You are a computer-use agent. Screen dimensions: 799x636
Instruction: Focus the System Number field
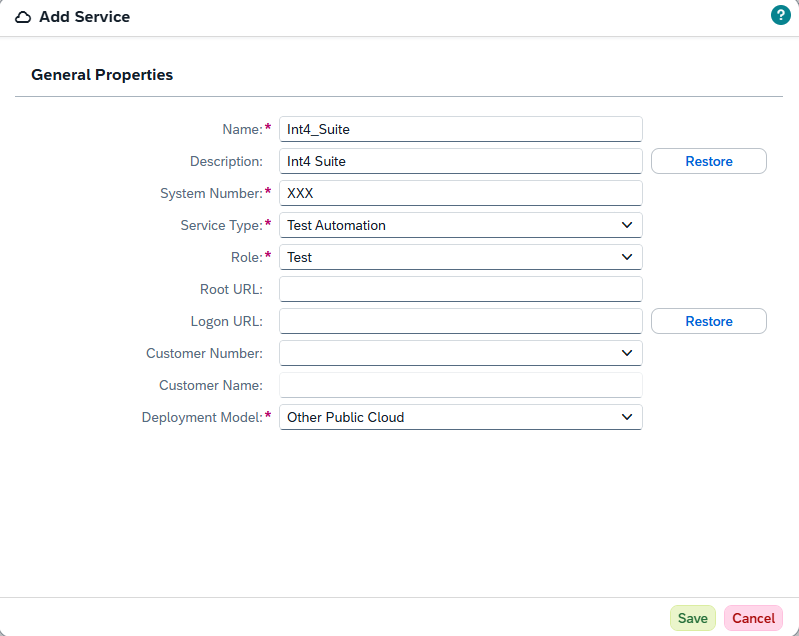click(x=461, y=194)
